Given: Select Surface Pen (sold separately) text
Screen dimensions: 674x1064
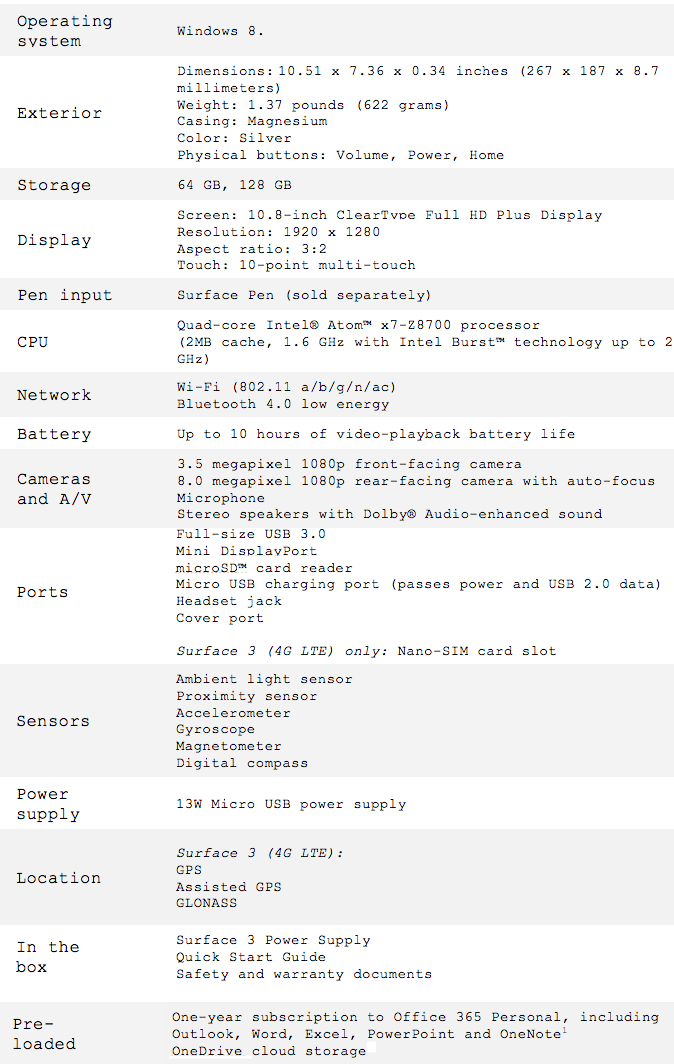Looking at the screenshot, I should click(x=304, y=295).
